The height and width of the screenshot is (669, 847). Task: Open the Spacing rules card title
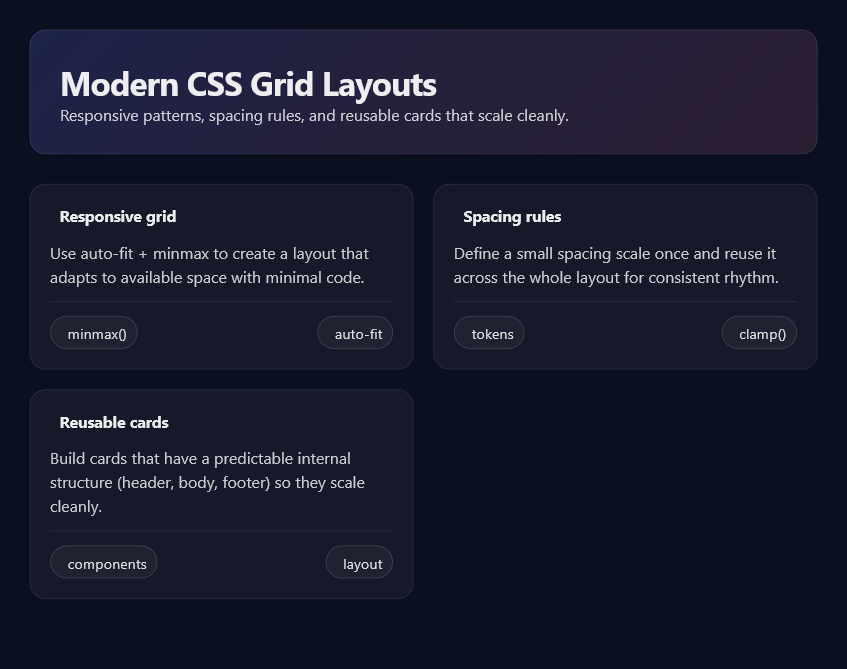point(512,217)
